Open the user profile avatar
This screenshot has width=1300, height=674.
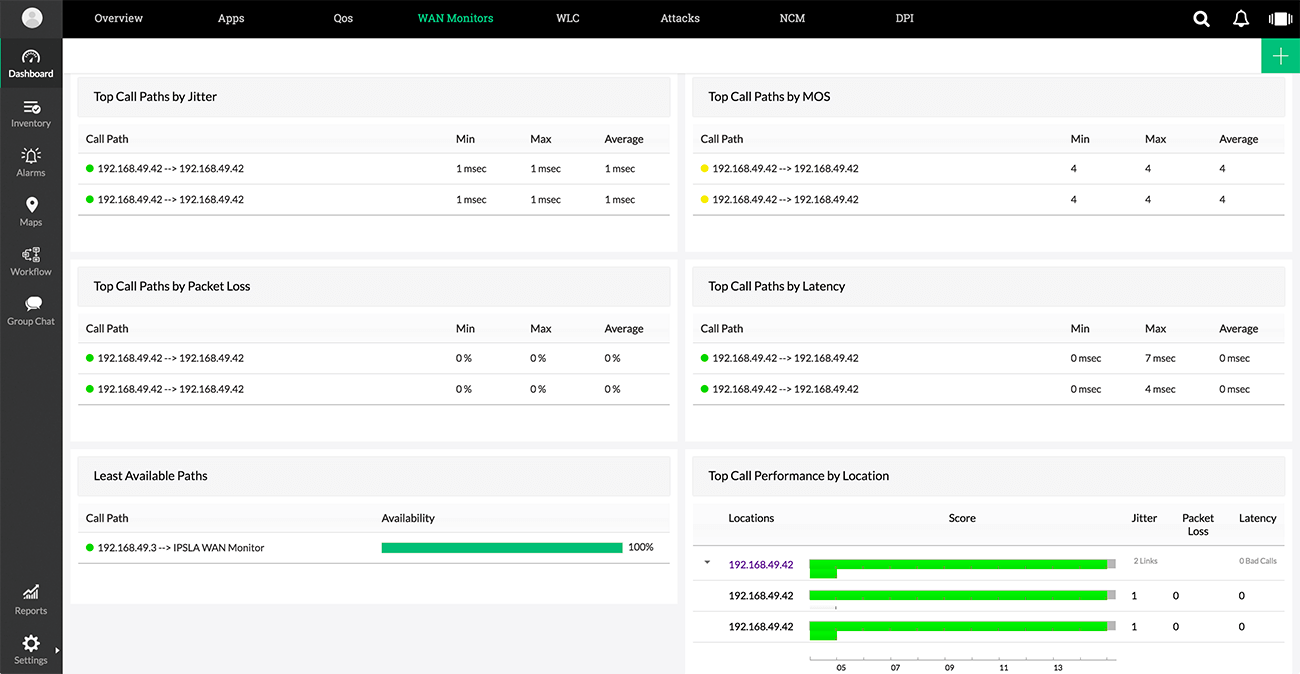click(x=32, y=18)
